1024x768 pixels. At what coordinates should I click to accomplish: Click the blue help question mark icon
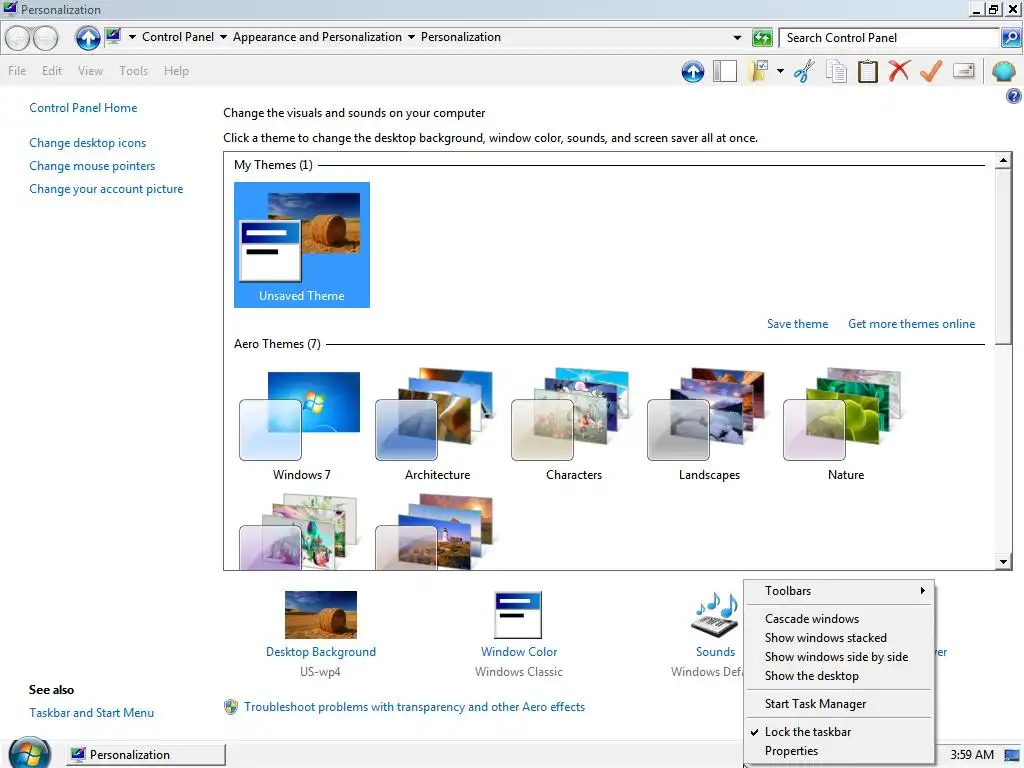[1014, 97]
